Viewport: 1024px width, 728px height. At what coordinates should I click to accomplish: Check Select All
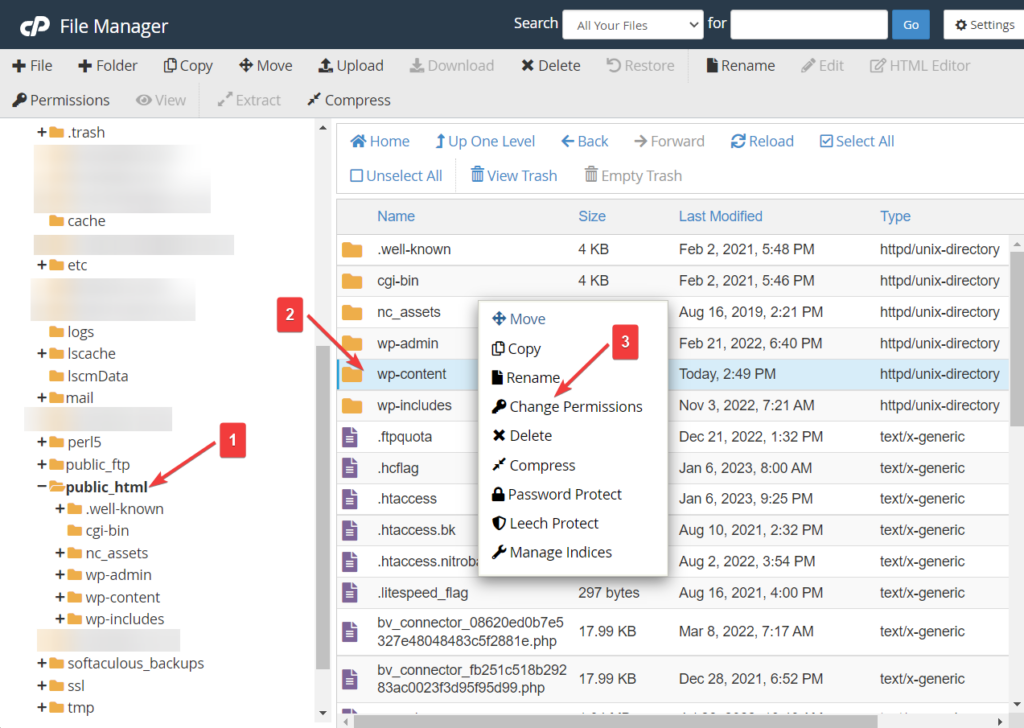coord(857,141)
